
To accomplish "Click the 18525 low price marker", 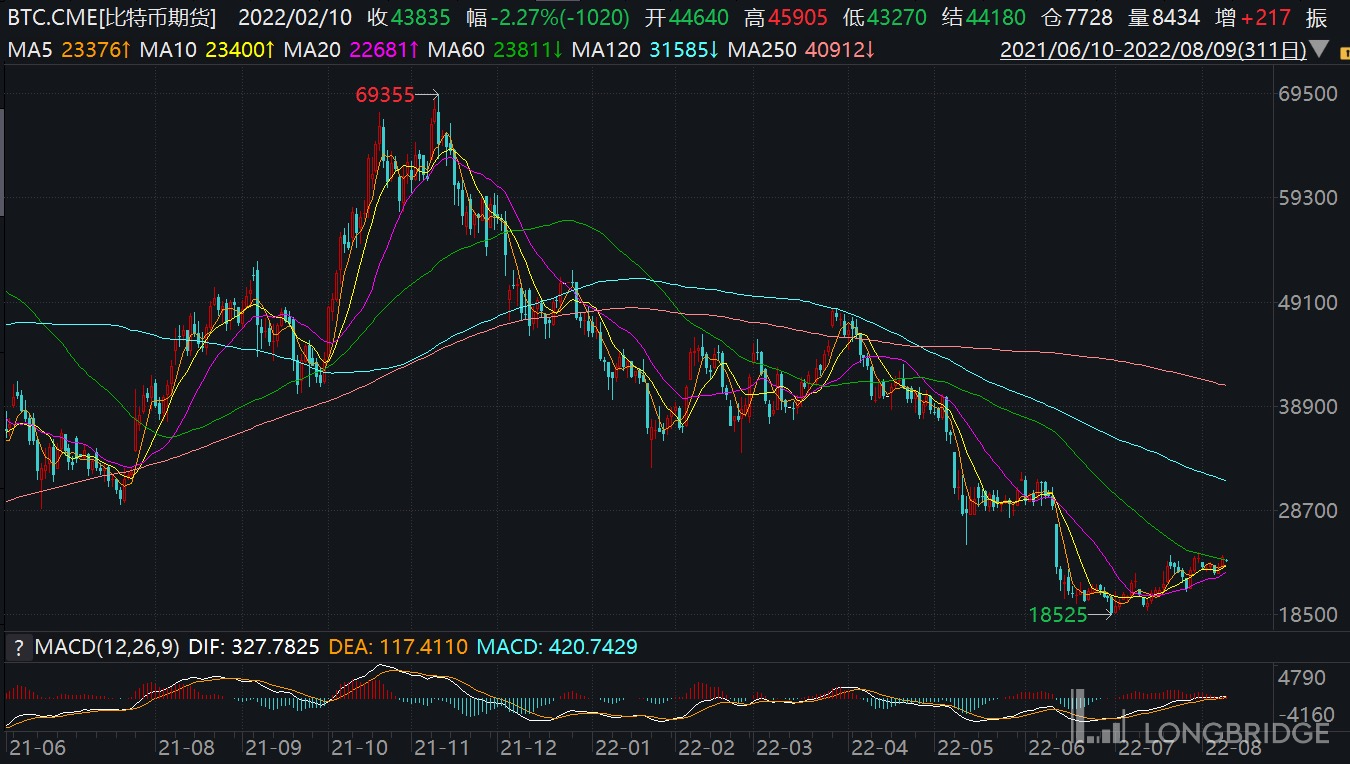I will [1058, 615].
